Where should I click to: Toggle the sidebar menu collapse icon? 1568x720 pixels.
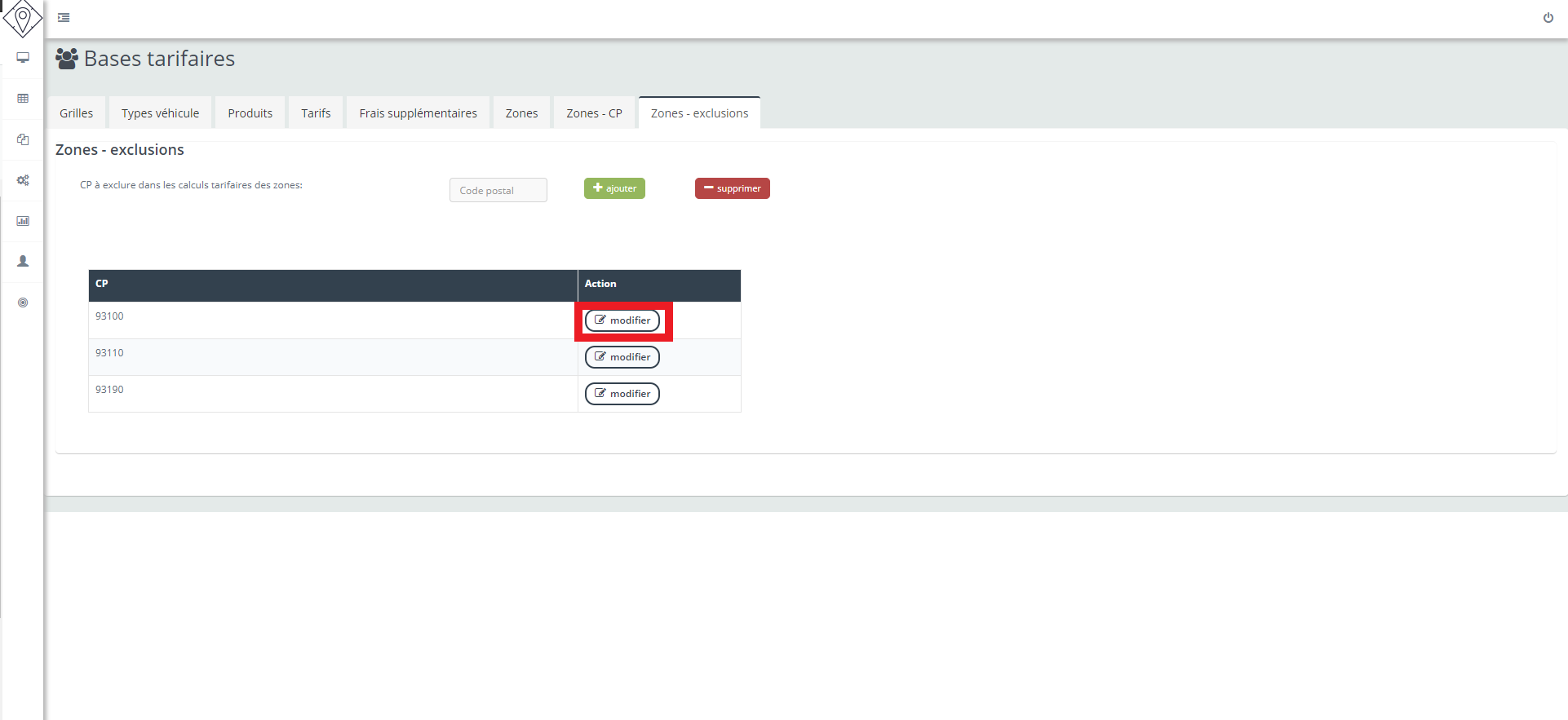click(64, 18)
